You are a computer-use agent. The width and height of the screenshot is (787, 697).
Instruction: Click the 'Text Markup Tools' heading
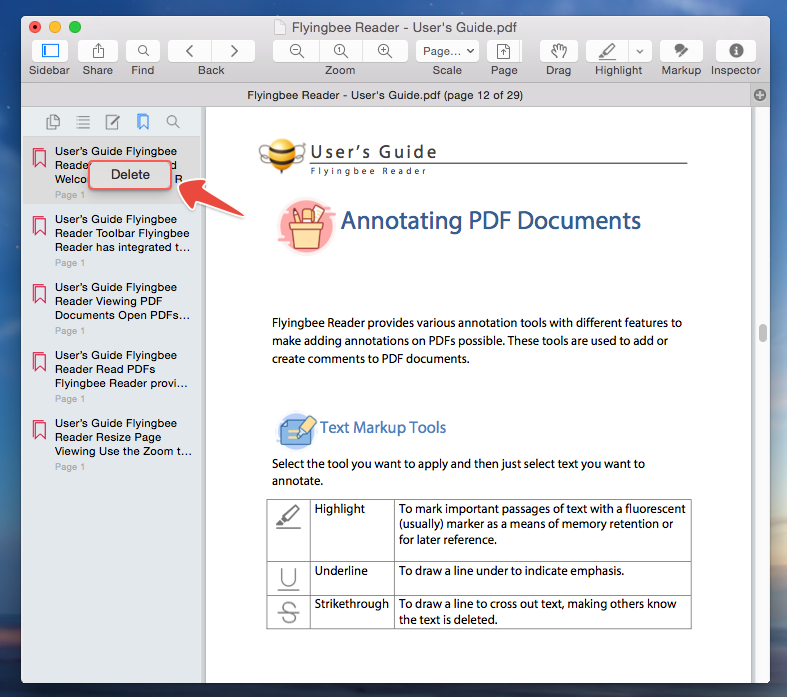pos(382,428)
